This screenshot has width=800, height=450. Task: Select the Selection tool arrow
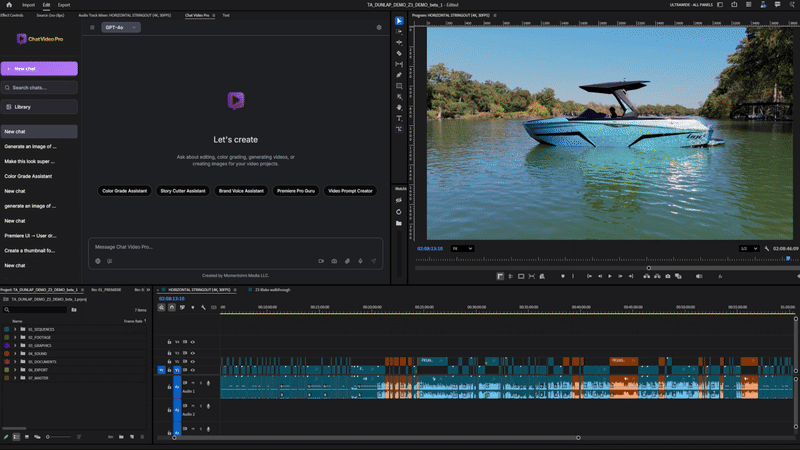(399, 21)
